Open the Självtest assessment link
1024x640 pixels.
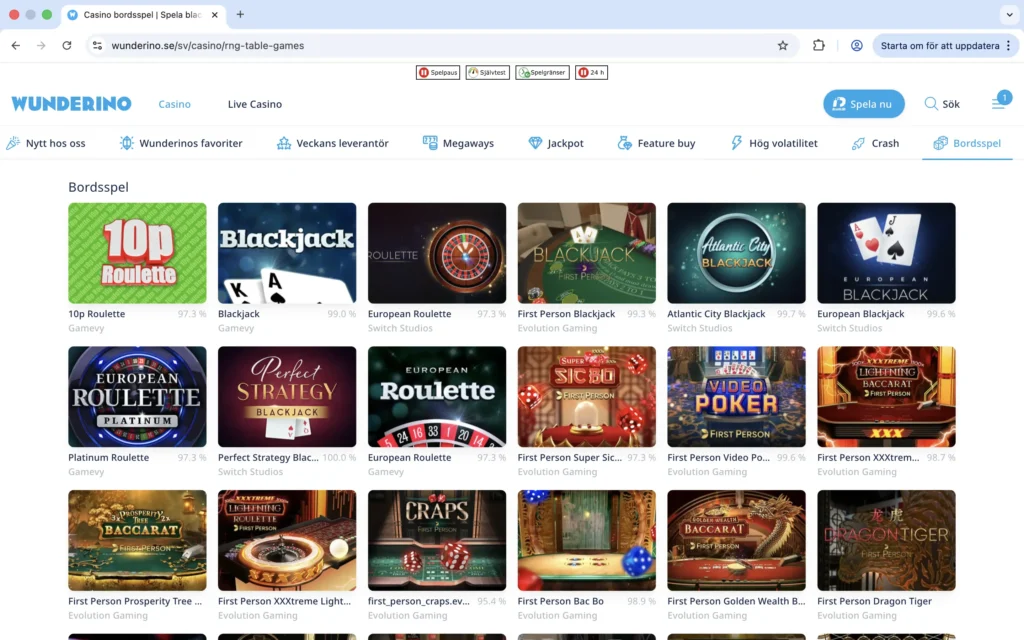[487, 72]
